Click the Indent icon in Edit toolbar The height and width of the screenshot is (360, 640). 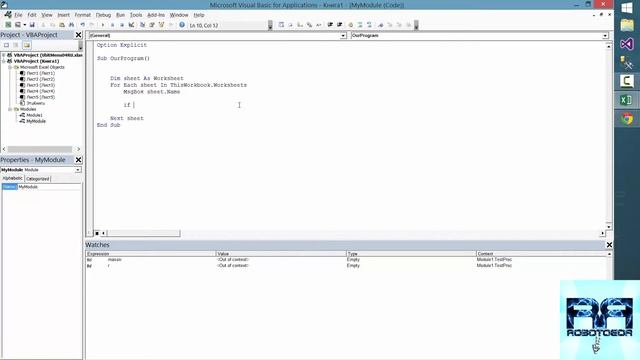(x=330, y=25)
